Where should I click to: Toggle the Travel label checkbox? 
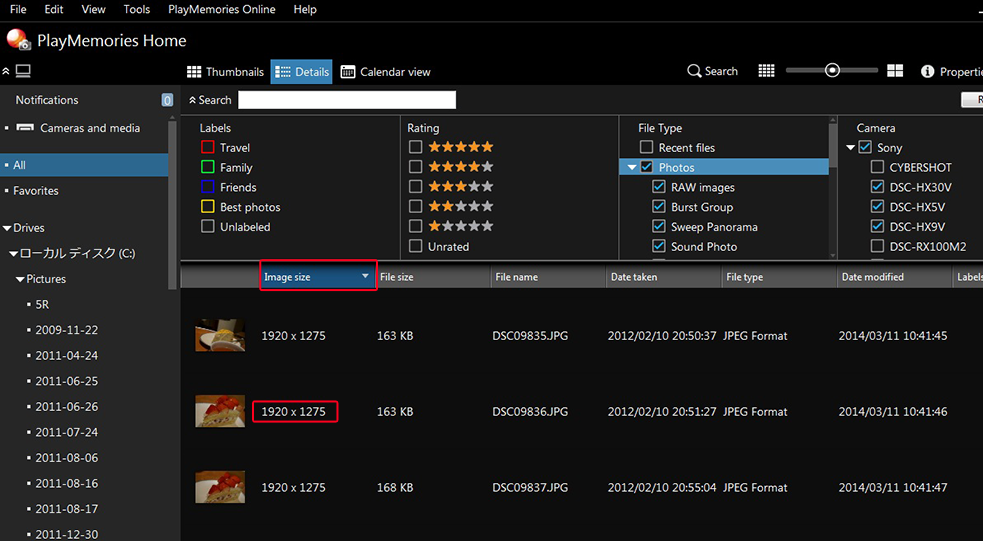pyautogui.click(x=208, y=147)
